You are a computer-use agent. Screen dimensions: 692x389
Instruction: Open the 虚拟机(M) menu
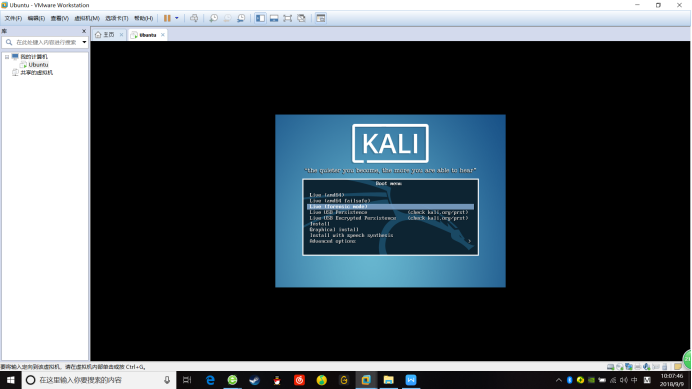click(x=87, y=18)
